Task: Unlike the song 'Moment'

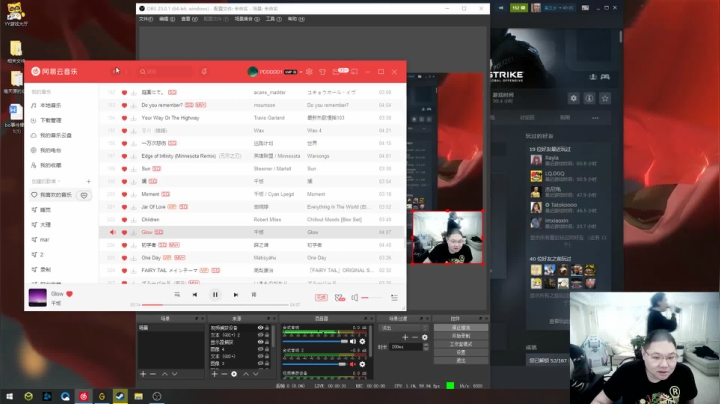Action: [124, 194]
